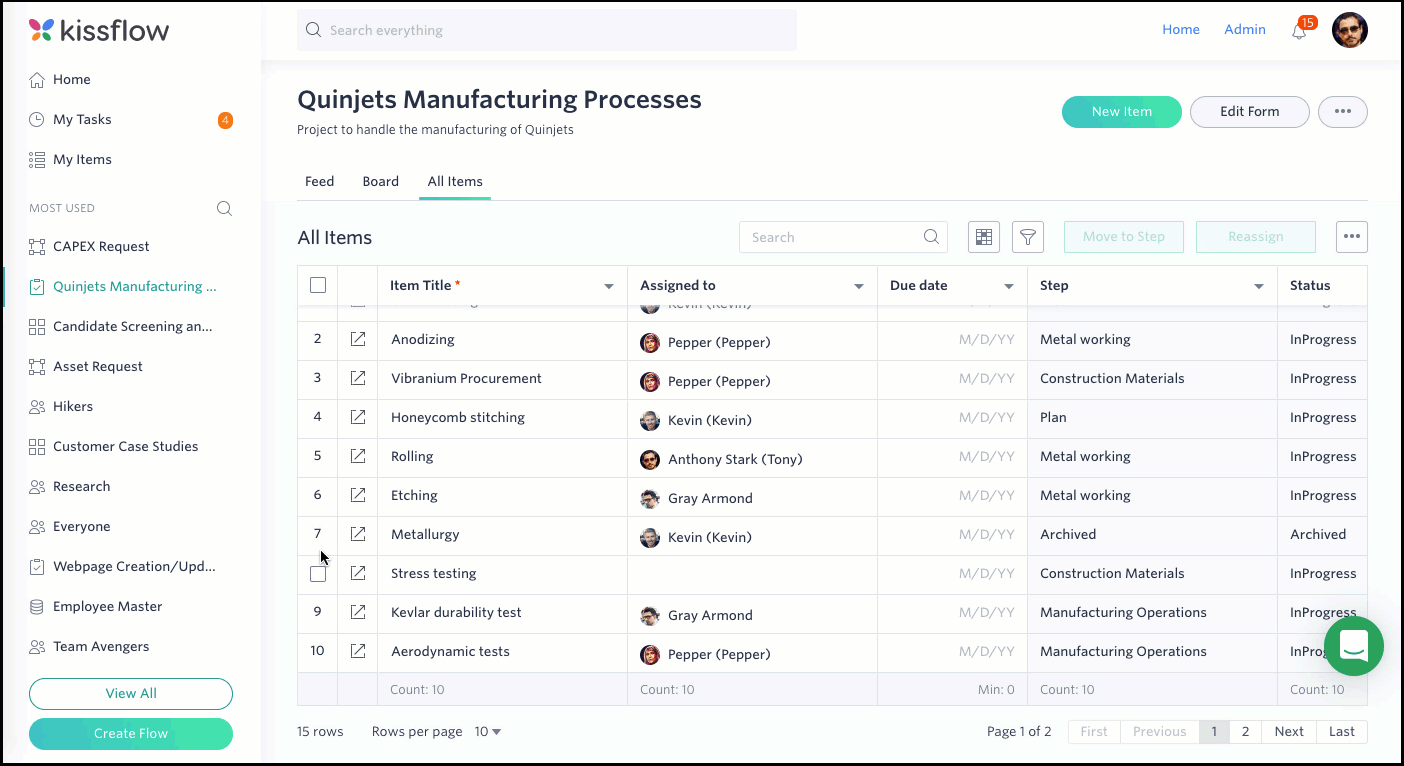Open the Stress testing item via its open icon
The image size is (1404, 766).
tap(358, 573)
